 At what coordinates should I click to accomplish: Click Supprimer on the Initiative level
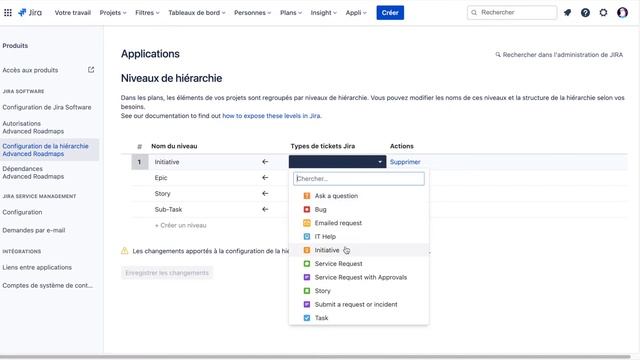pyautogui.click(x=405, y=162)
